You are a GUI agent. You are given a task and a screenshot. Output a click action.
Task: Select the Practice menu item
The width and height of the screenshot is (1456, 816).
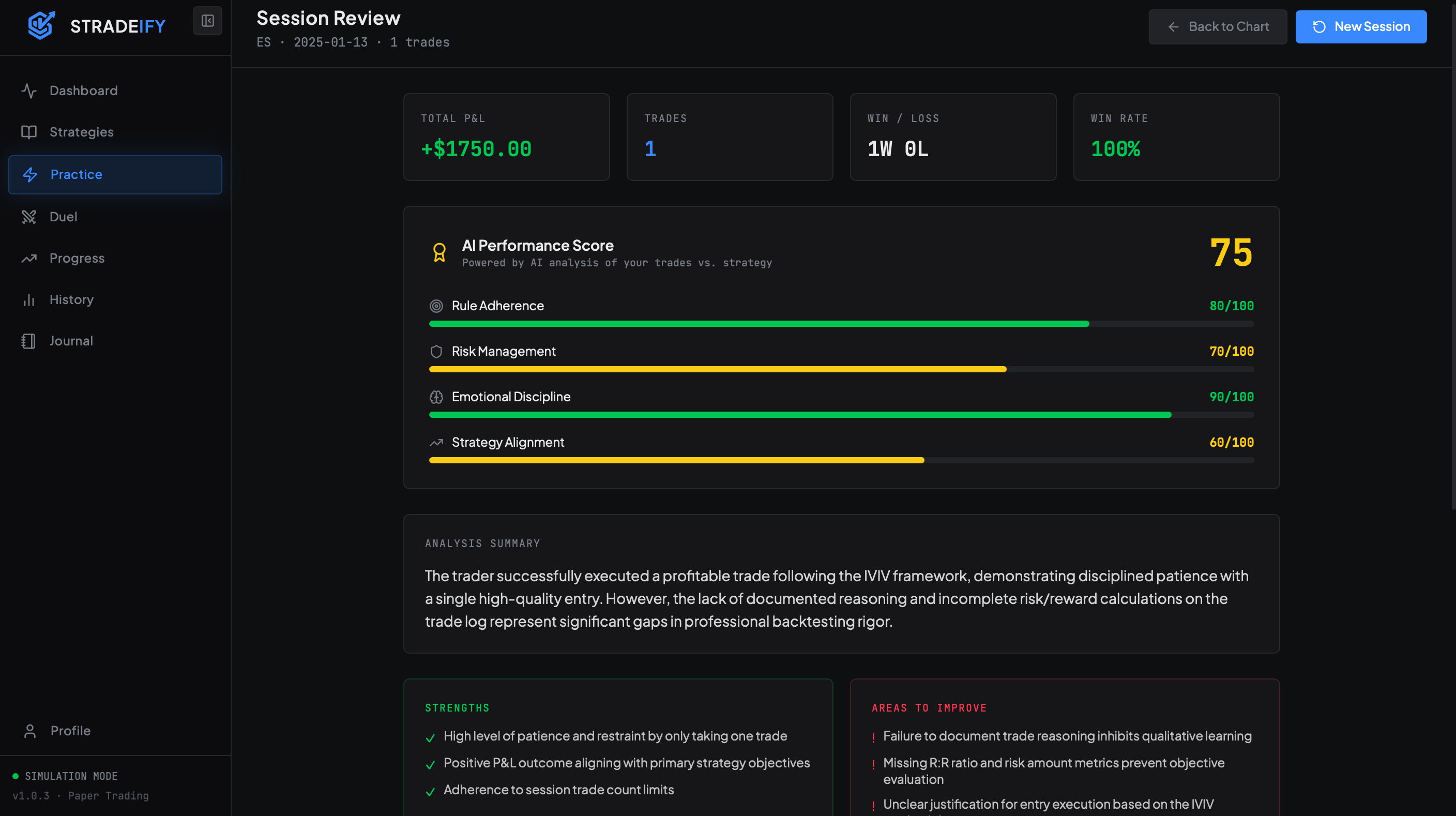point(115,175)
